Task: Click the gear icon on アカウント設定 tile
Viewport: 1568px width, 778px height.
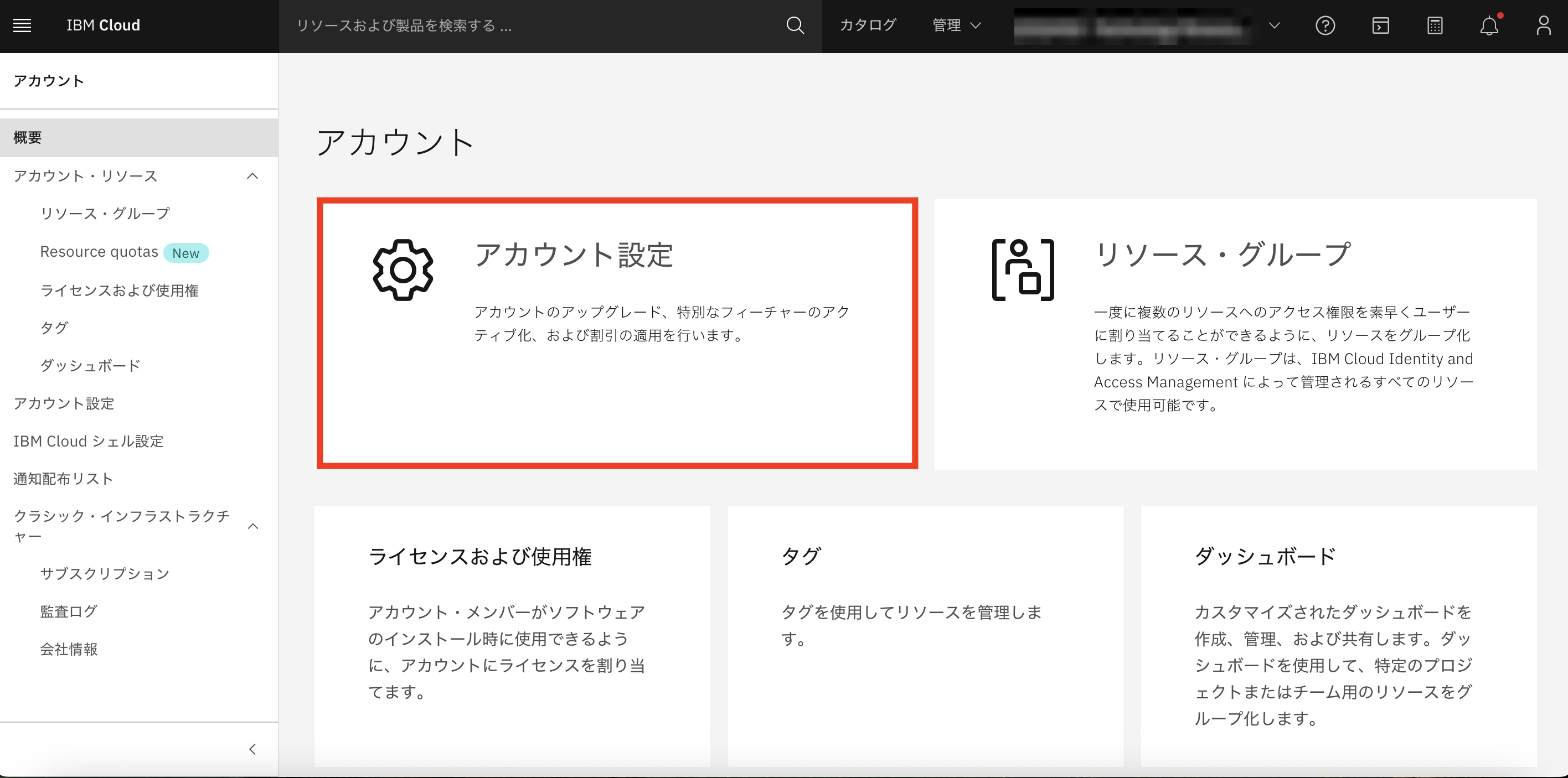Action: [x=403, y=269]
